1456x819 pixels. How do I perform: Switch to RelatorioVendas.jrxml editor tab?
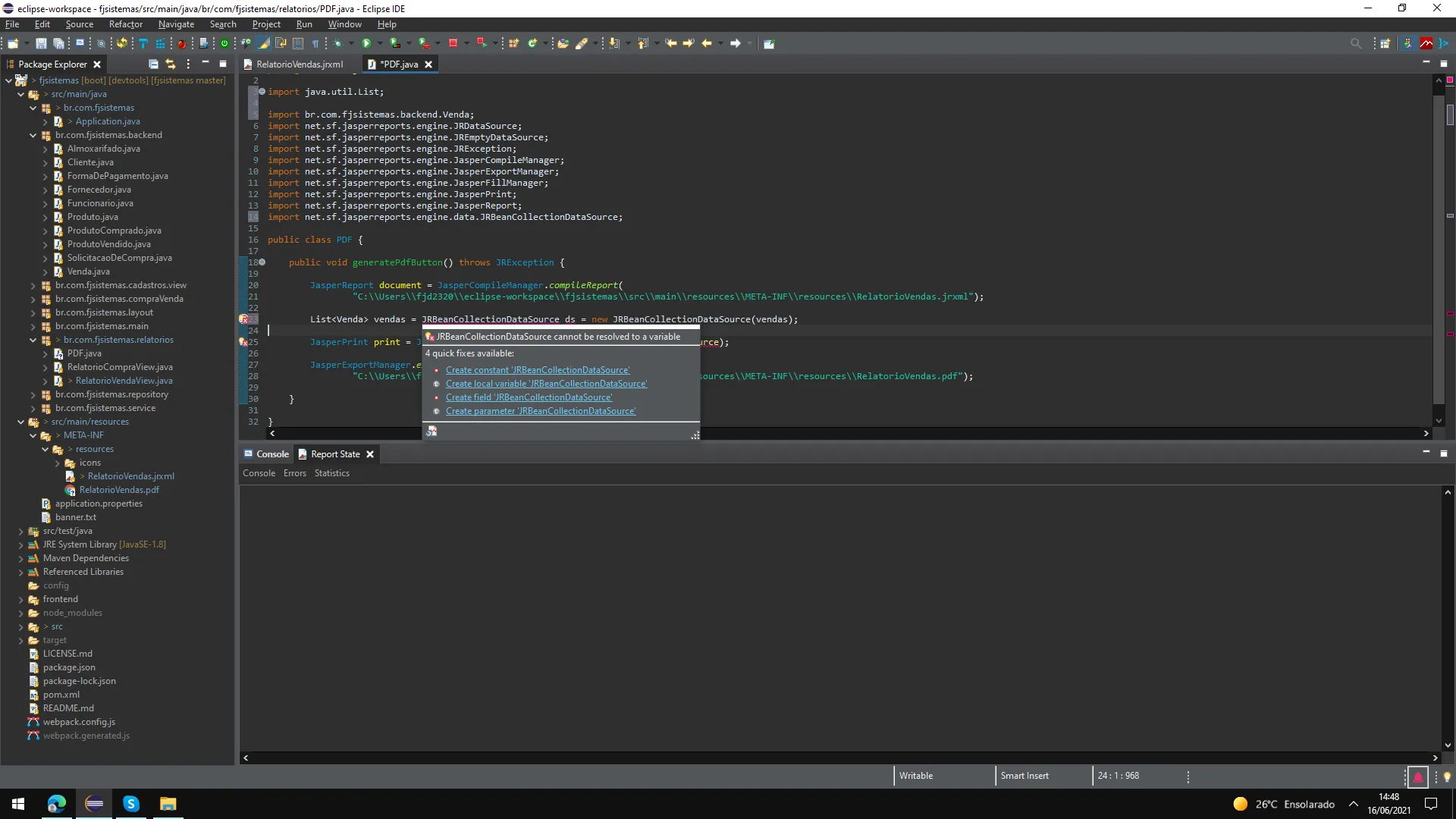pos(299,64)
